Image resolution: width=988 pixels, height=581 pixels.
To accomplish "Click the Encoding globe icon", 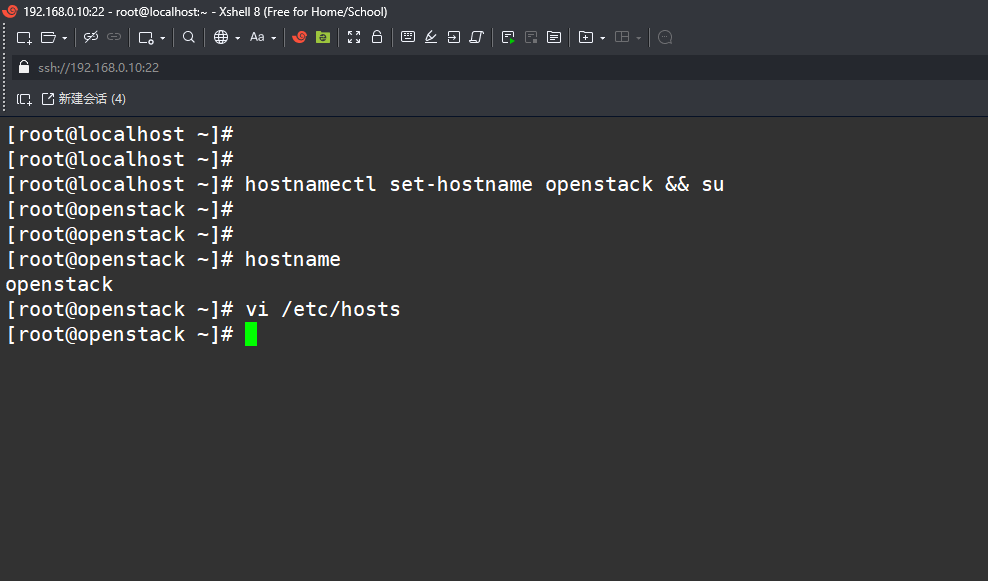I will 221,37.
